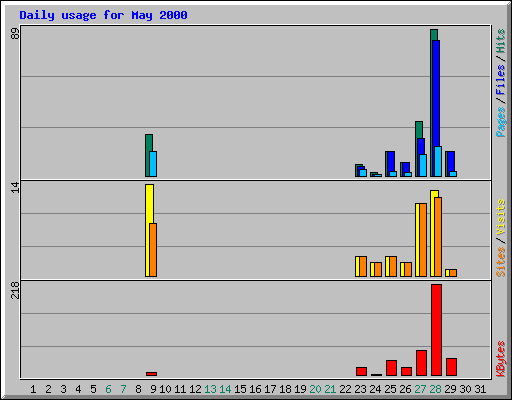
Task: Click the orange sites bar for day 9
Action: coord(153,250)
